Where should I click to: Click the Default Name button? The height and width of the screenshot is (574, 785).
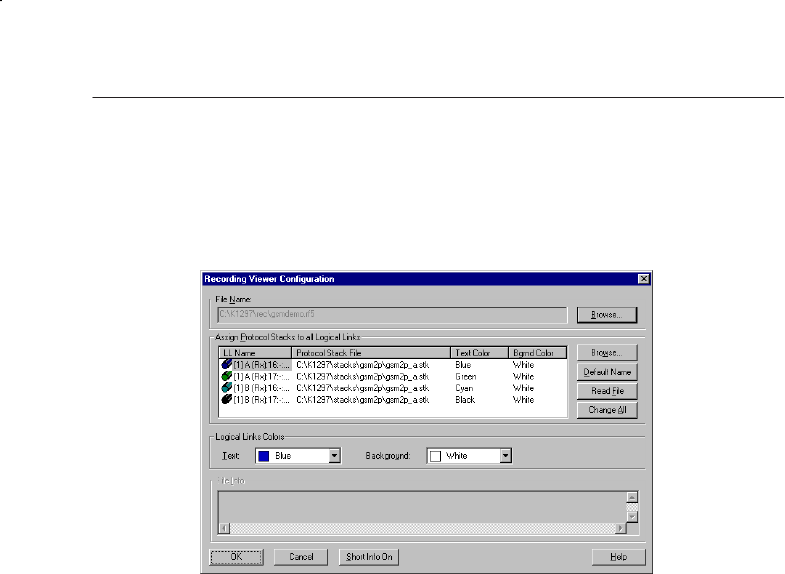[607, 372]
